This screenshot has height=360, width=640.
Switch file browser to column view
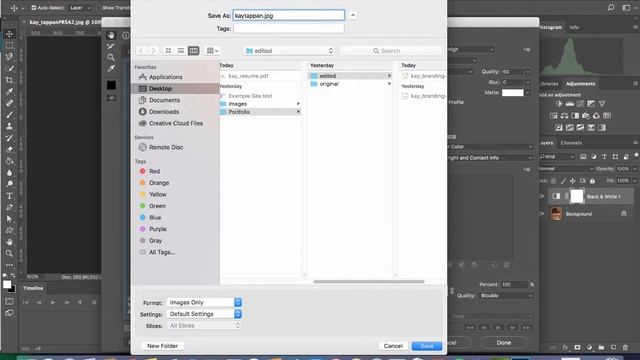pyautogui.click(x=193, y=51)
